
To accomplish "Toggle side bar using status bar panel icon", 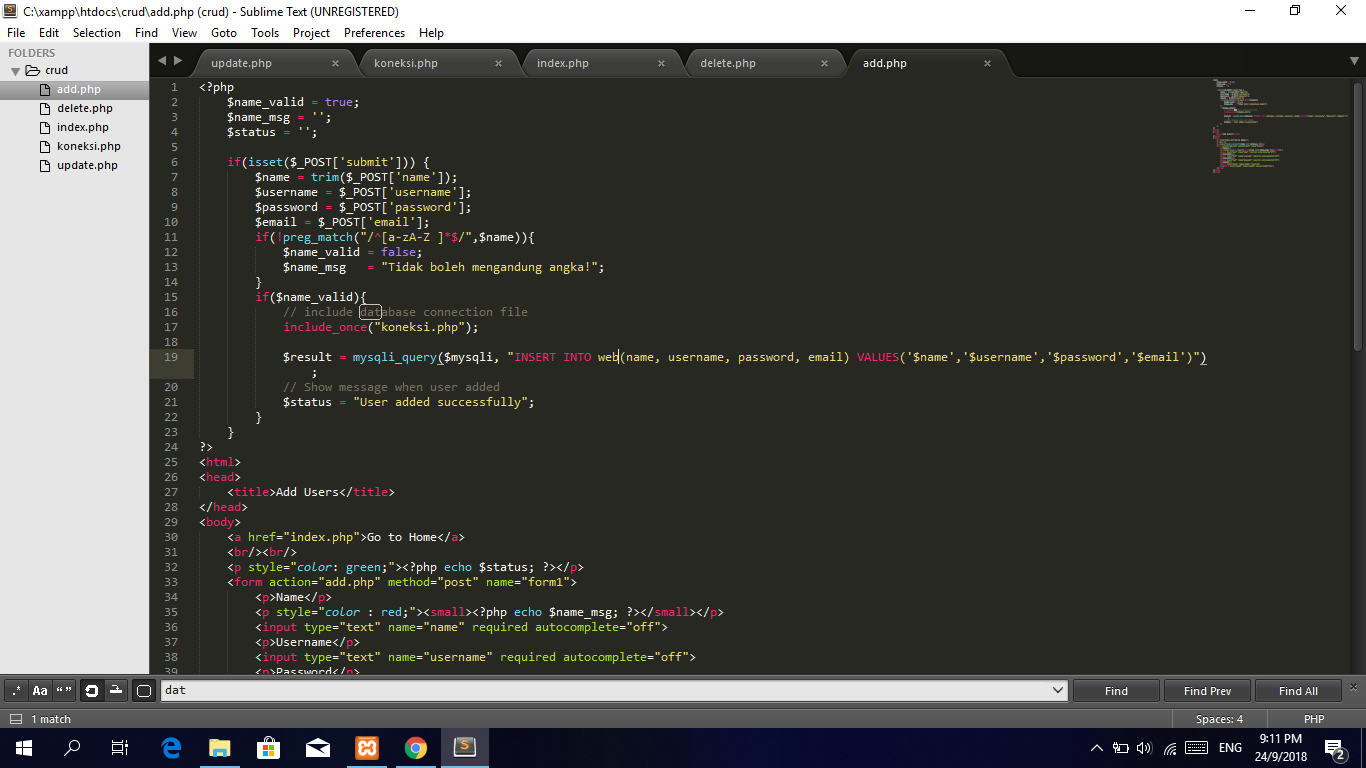I will (x=16, y=719).
